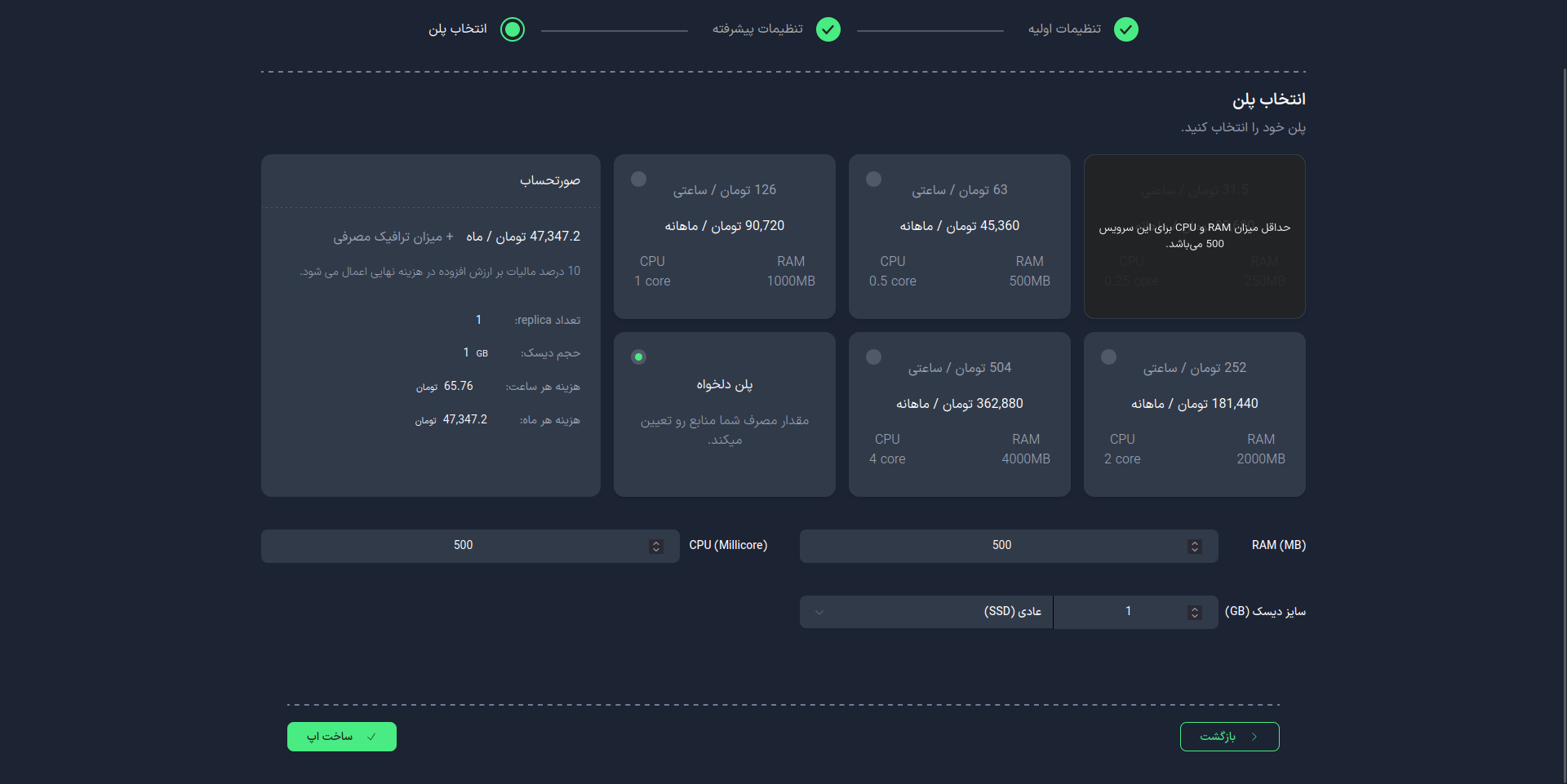Image resolution: width=1567 pixels, height=784 pixels.
Task: Click the 2000MB RAM value
Action: 1261,459
